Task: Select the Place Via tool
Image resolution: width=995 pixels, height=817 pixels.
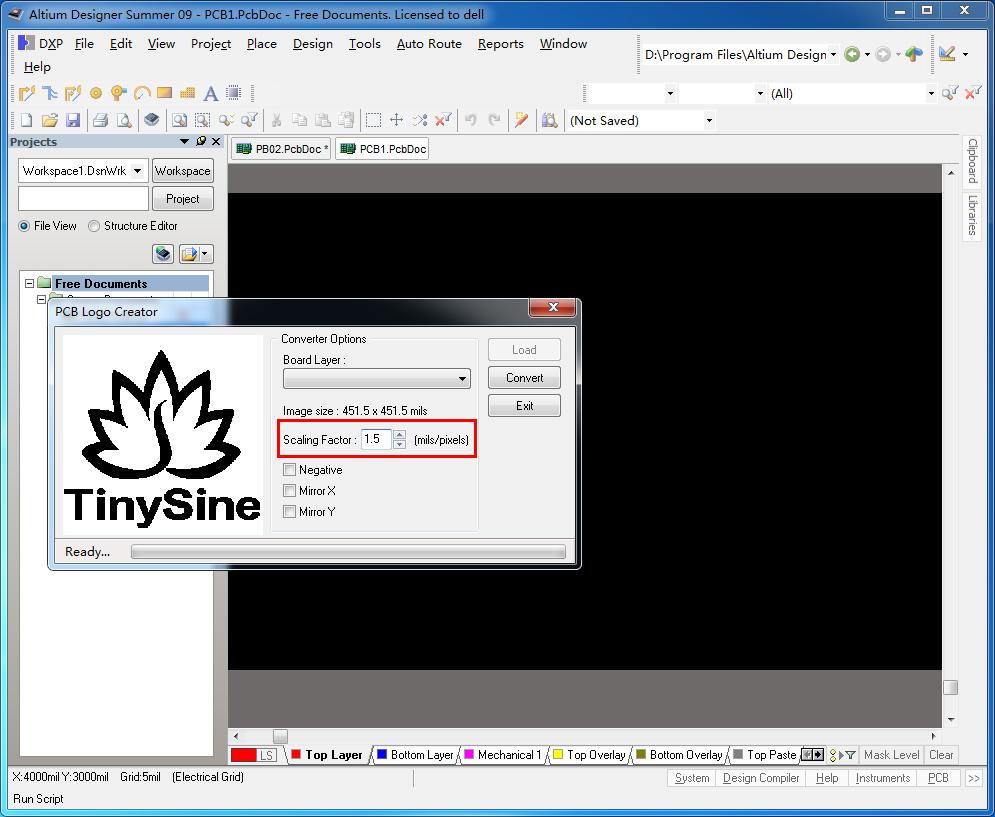Action: 119,94
